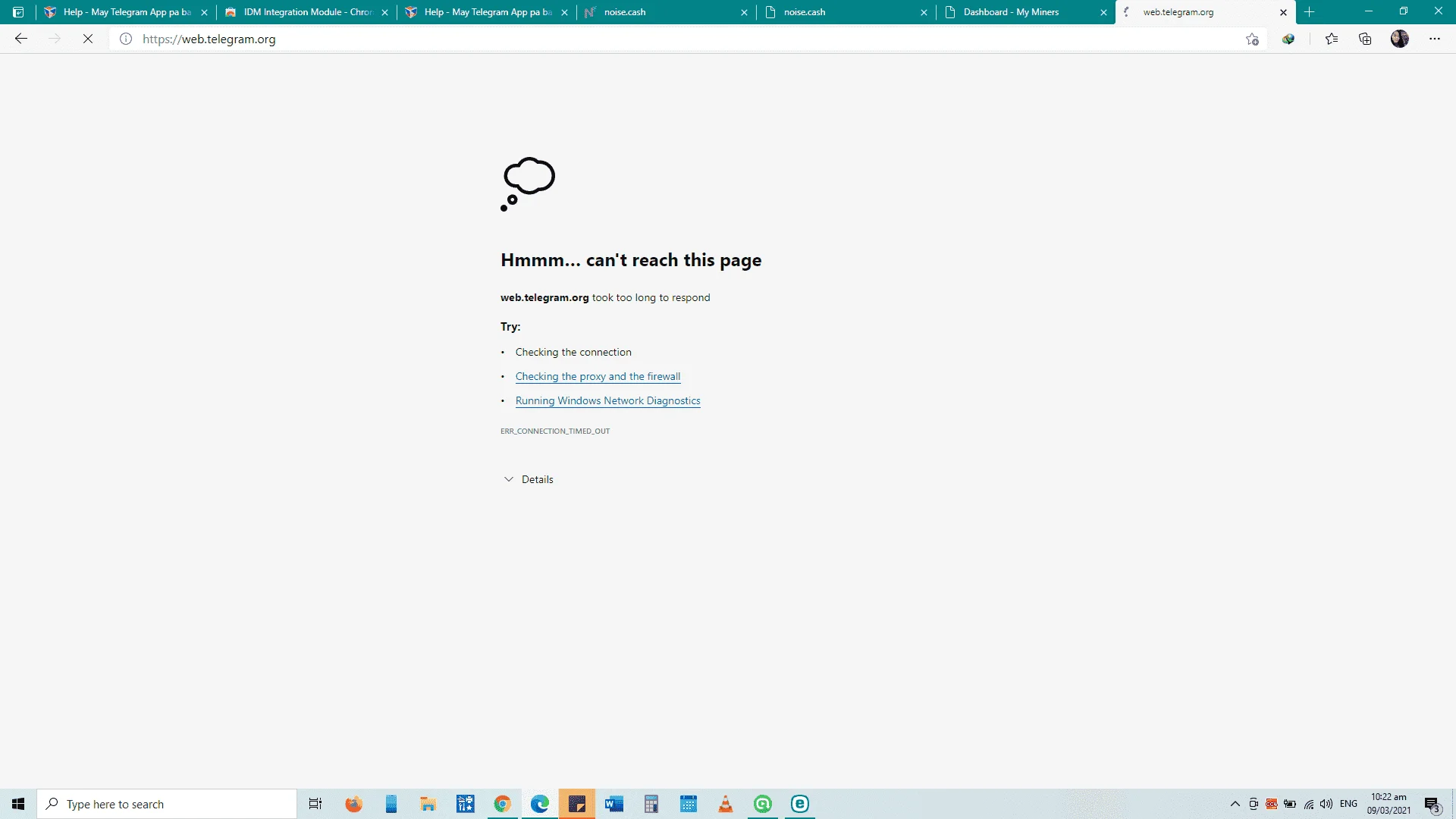The width and height of the screenshot is (1456, 819).
Task: Open the ESET icon on taskbar
Action: point(800,804)
